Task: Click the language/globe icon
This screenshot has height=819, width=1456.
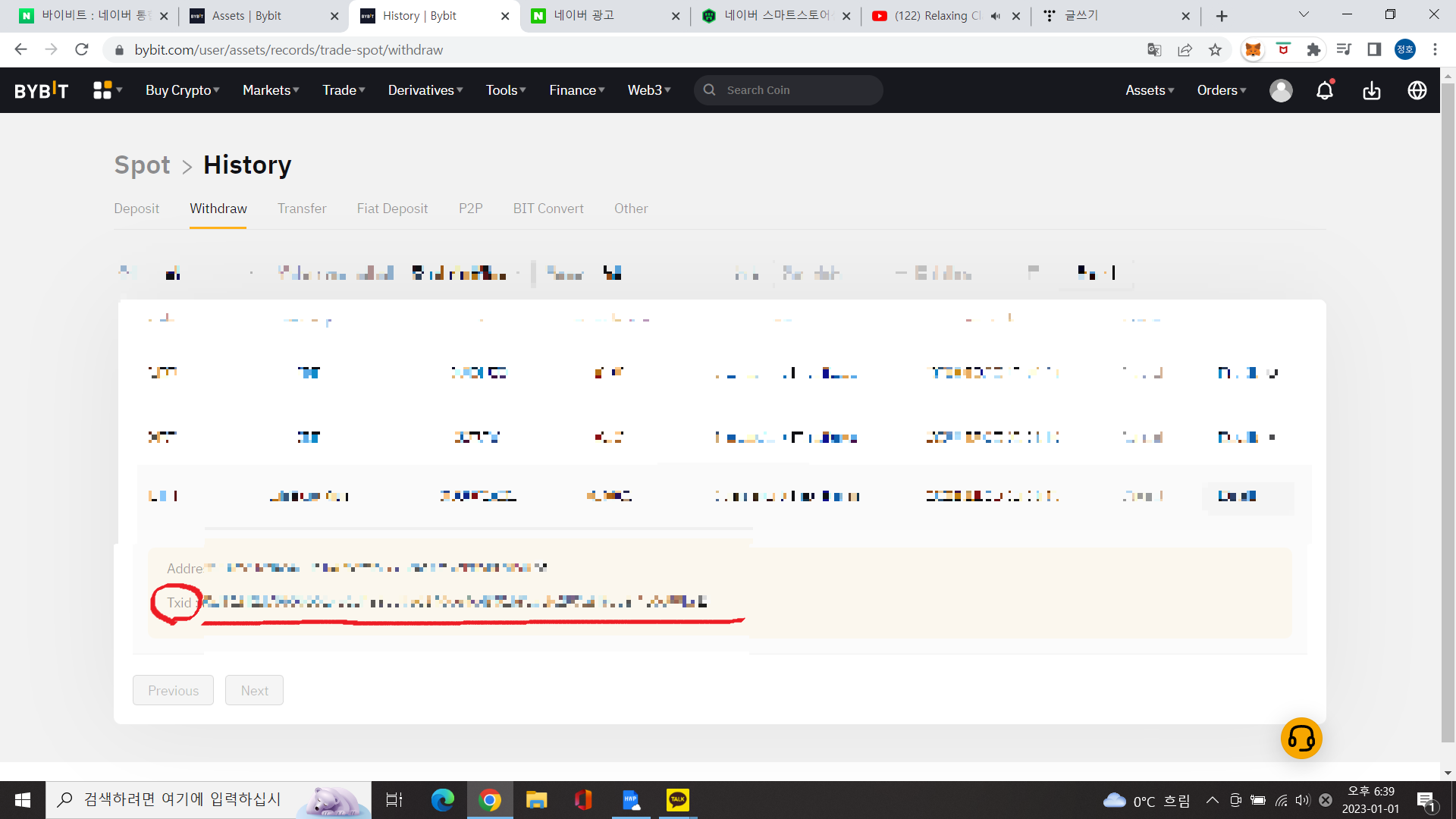Action: coord(1417,90)
